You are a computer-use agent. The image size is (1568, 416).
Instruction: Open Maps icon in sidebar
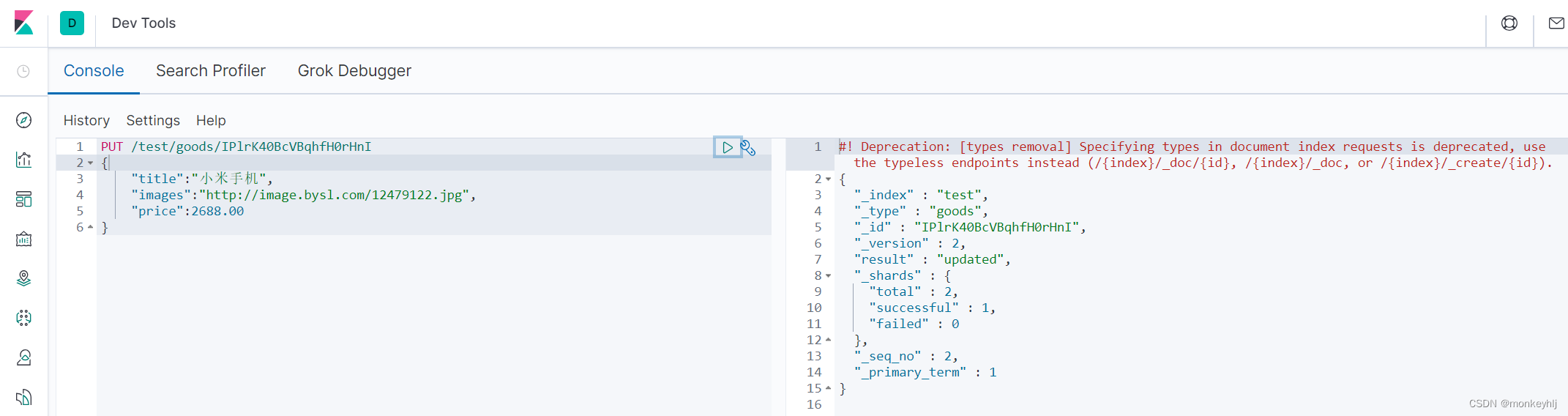(23, 278)
